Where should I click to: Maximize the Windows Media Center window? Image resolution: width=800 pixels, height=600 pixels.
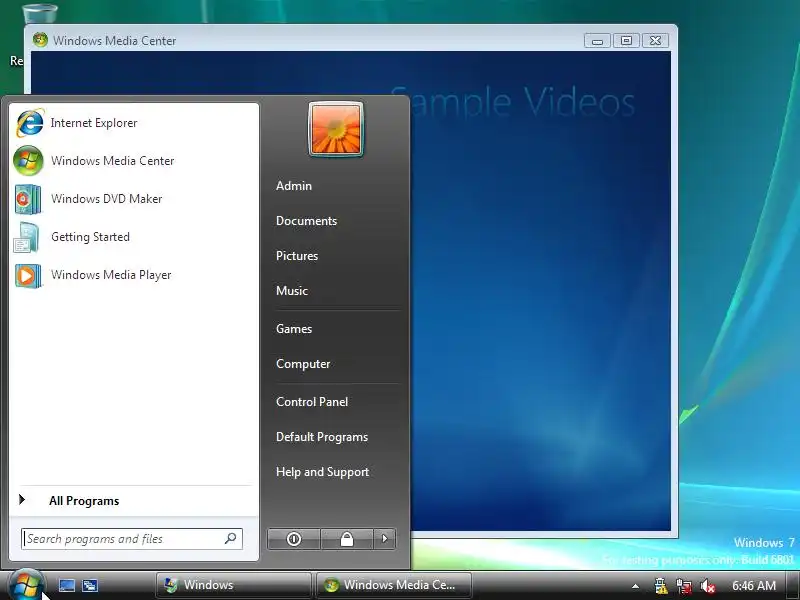pos(627,40)
